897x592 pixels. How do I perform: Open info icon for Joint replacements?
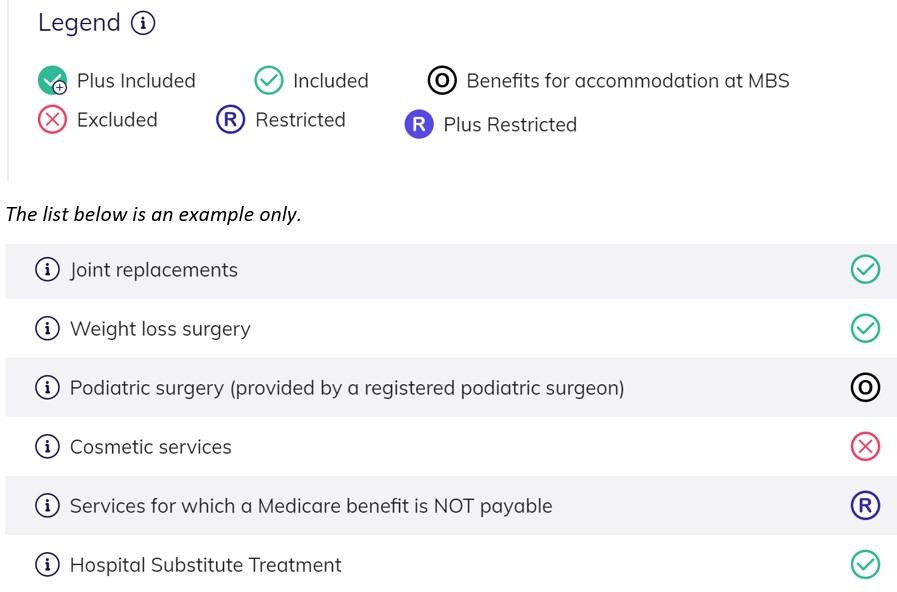point(47,269)
